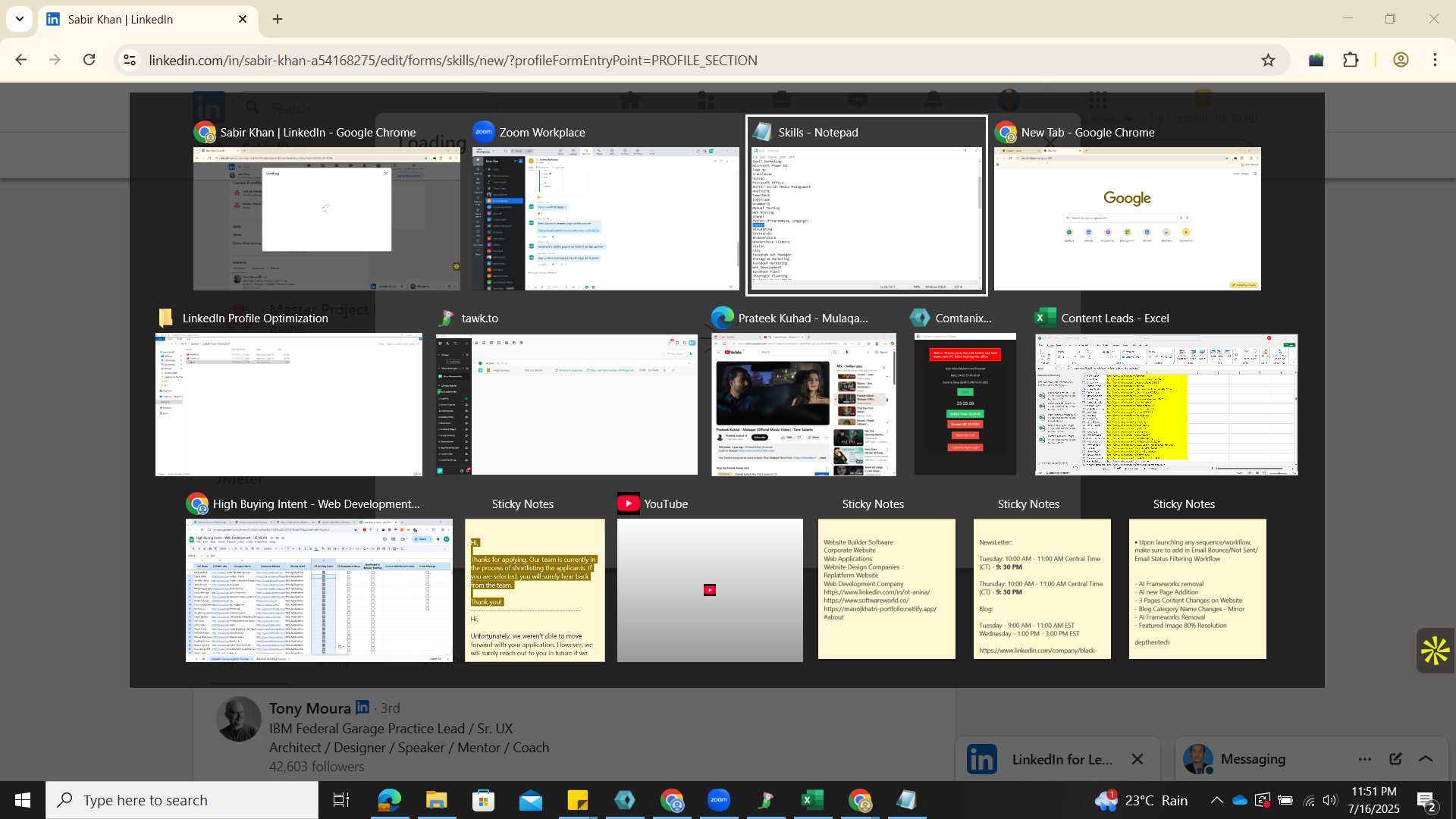1456x819 pixels.
Task: Open Tony Moura's profile link
Action: tap(309, 708)
